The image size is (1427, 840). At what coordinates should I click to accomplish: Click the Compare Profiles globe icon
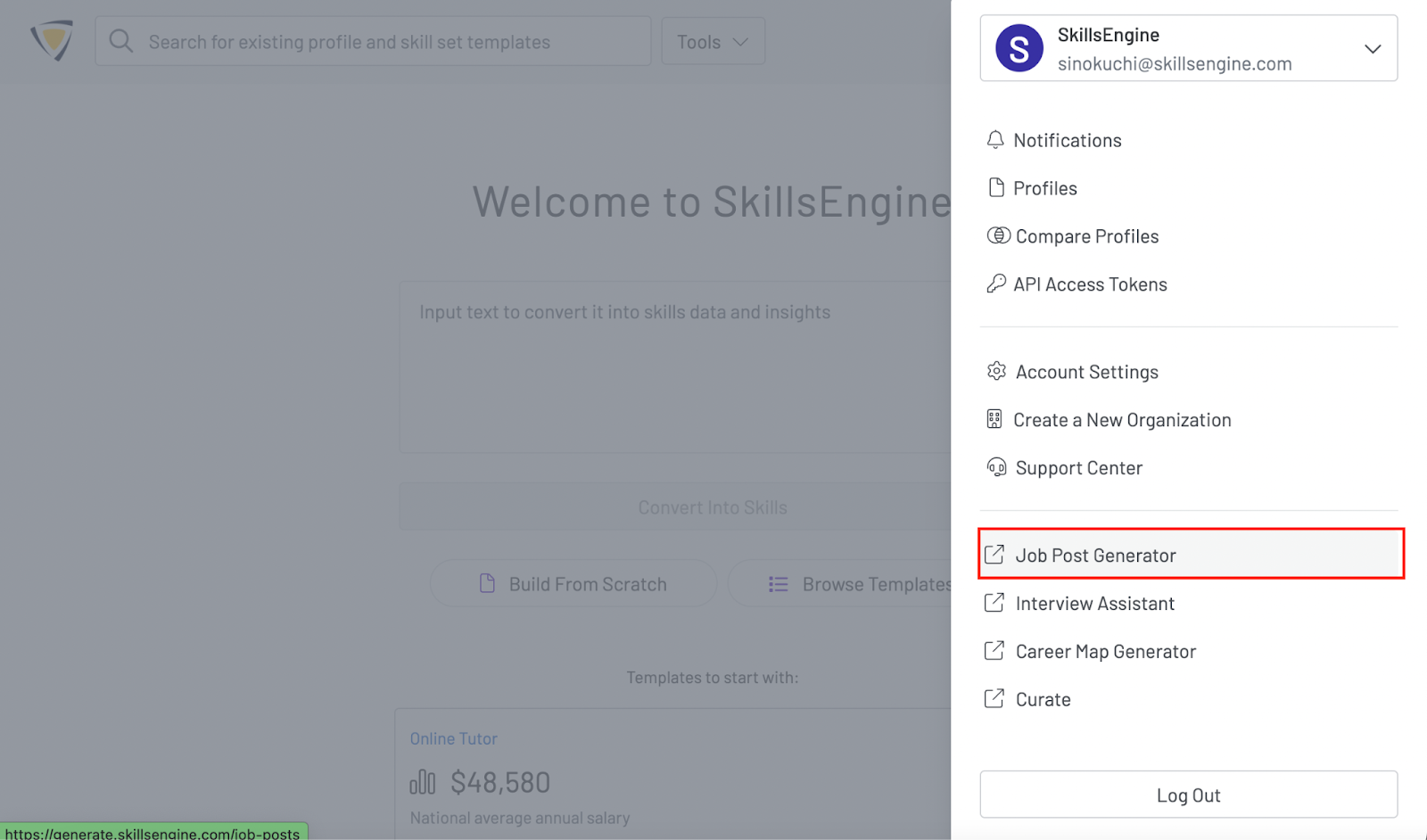pyautogui.click(x=998, y=236)
